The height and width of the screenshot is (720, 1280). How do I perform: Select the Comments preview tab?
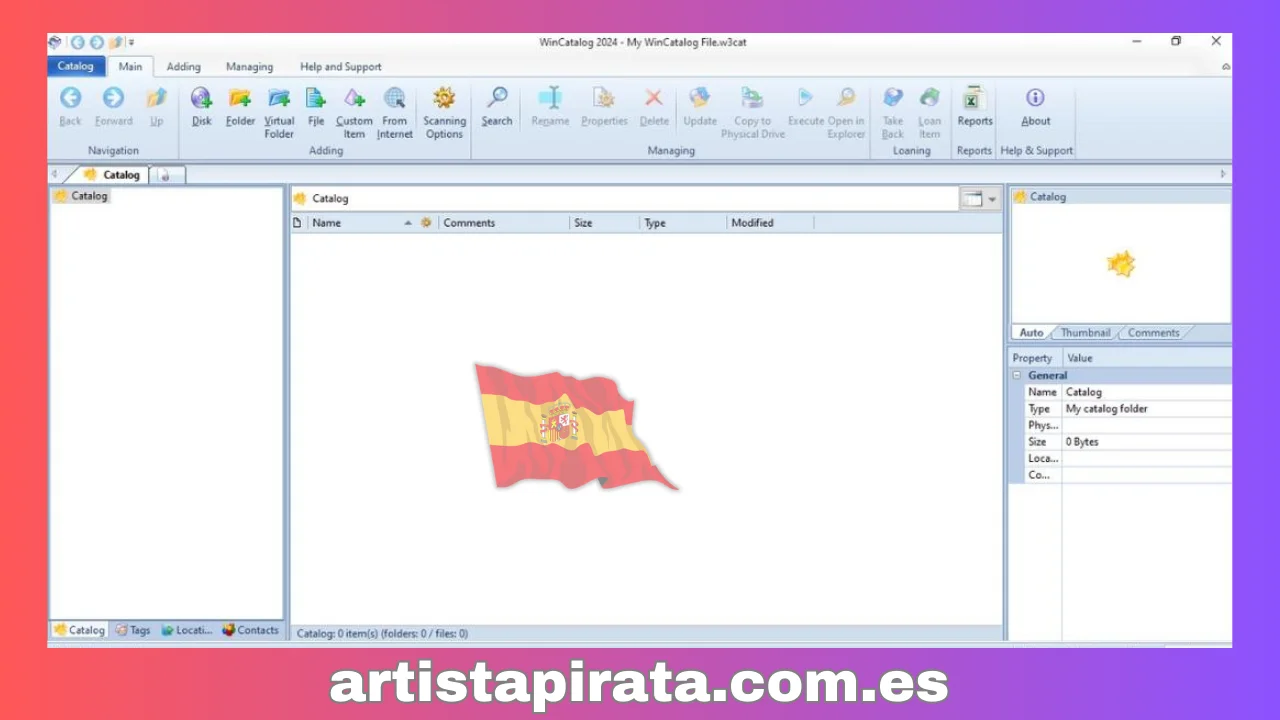click(x=1153, y=333)
